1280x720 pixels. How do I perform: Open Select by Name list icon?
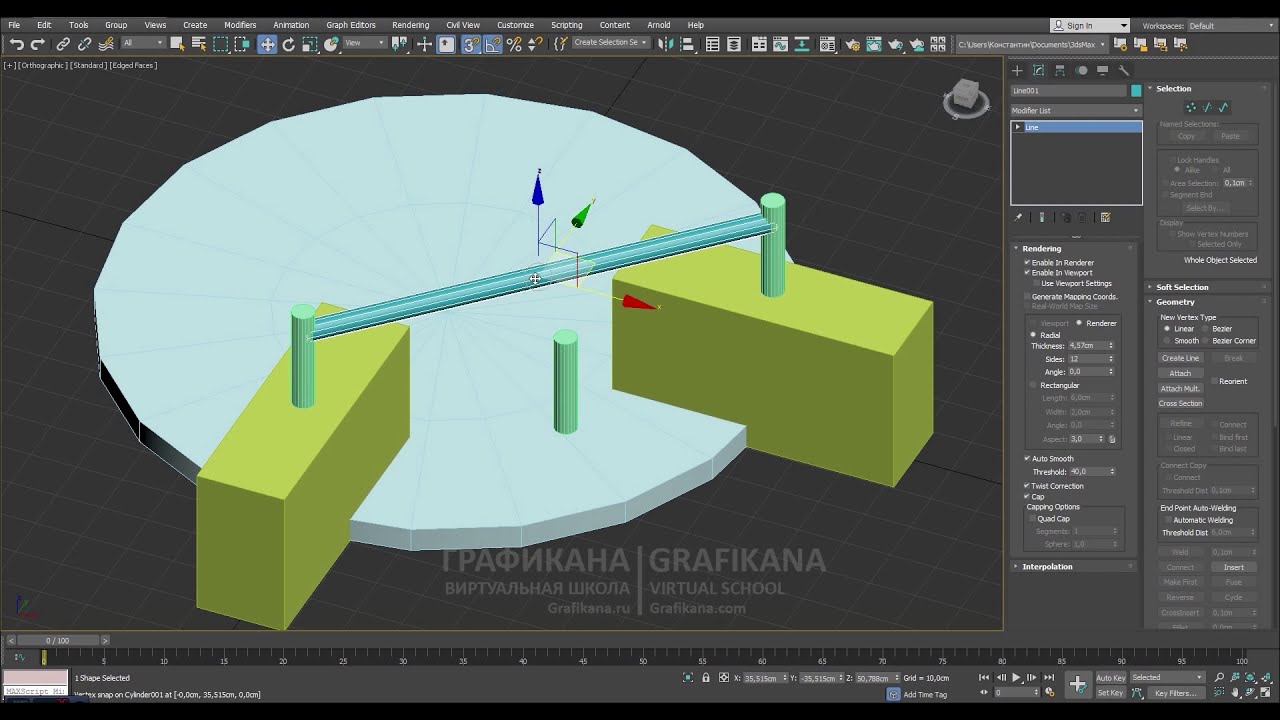199,44
